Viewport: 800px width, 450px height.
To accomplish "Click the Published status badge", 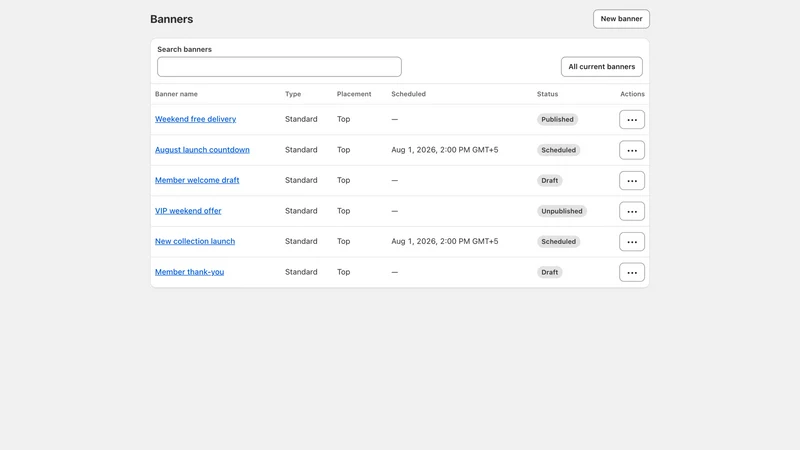I will (x=557, y=119).
